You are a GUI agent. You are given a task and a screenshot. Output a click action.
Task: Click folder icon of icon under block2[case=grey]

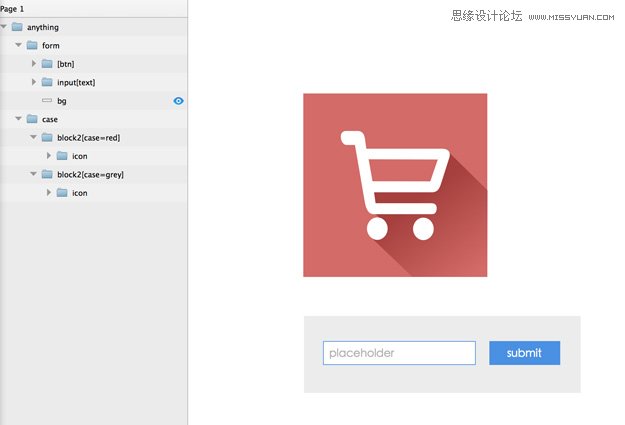pyautogui.click(x=62, y=193)
